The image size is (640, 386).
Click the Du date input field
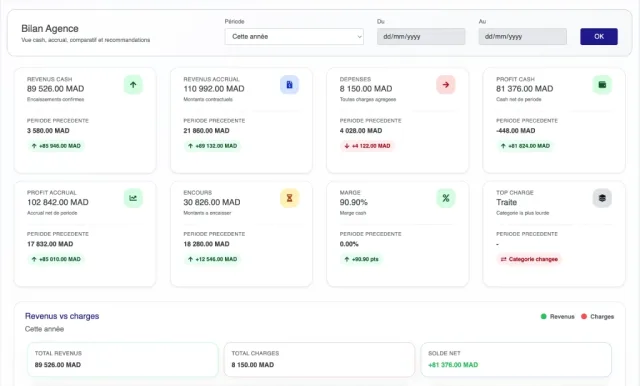click(x=421, y=37)
